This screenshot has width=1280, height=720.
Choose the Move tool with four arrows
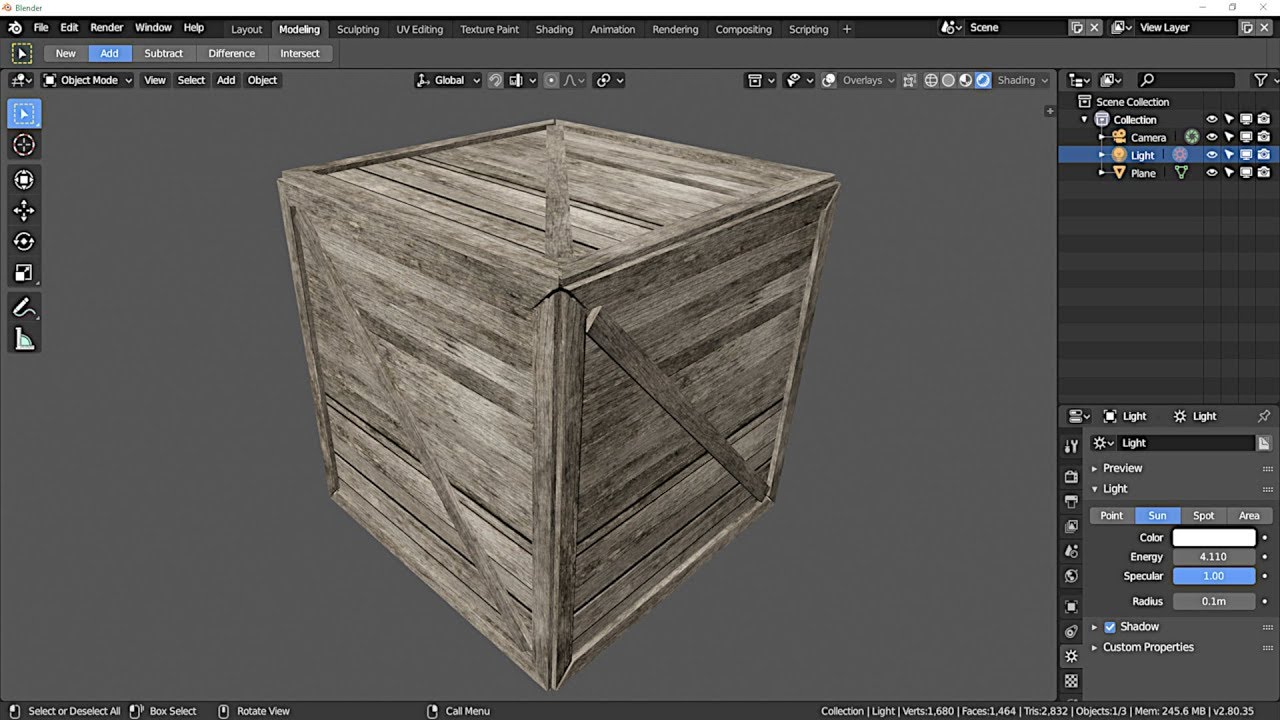(24, 210)
